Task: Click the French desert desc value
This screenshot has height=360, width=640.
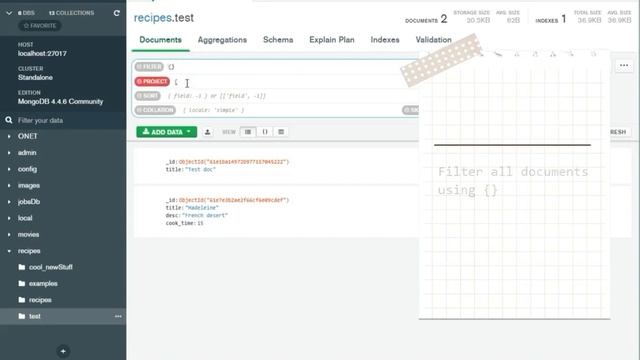Action: click(204, 216)
